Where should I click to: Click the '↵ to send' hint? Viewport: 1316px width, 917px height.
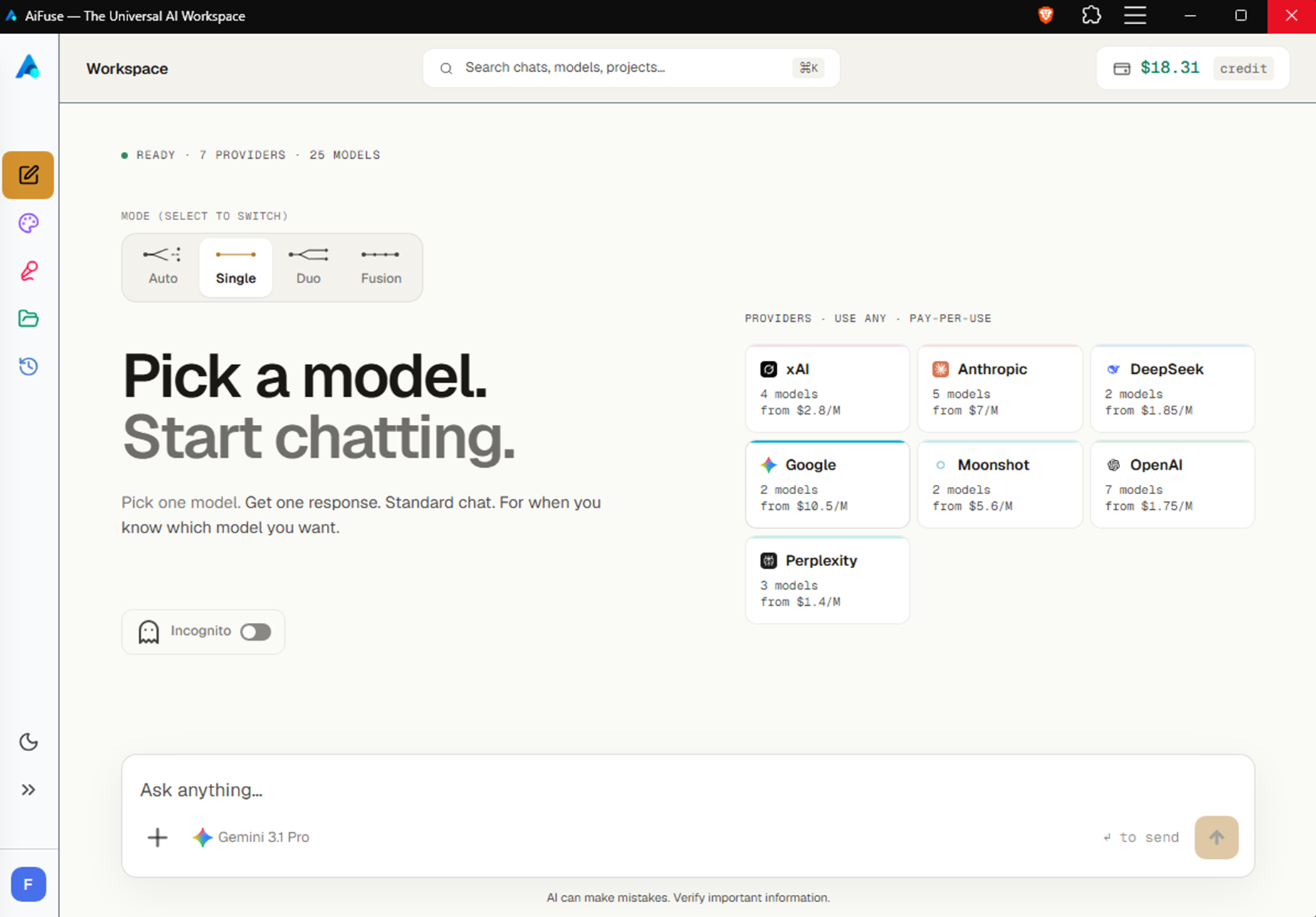1141,837
